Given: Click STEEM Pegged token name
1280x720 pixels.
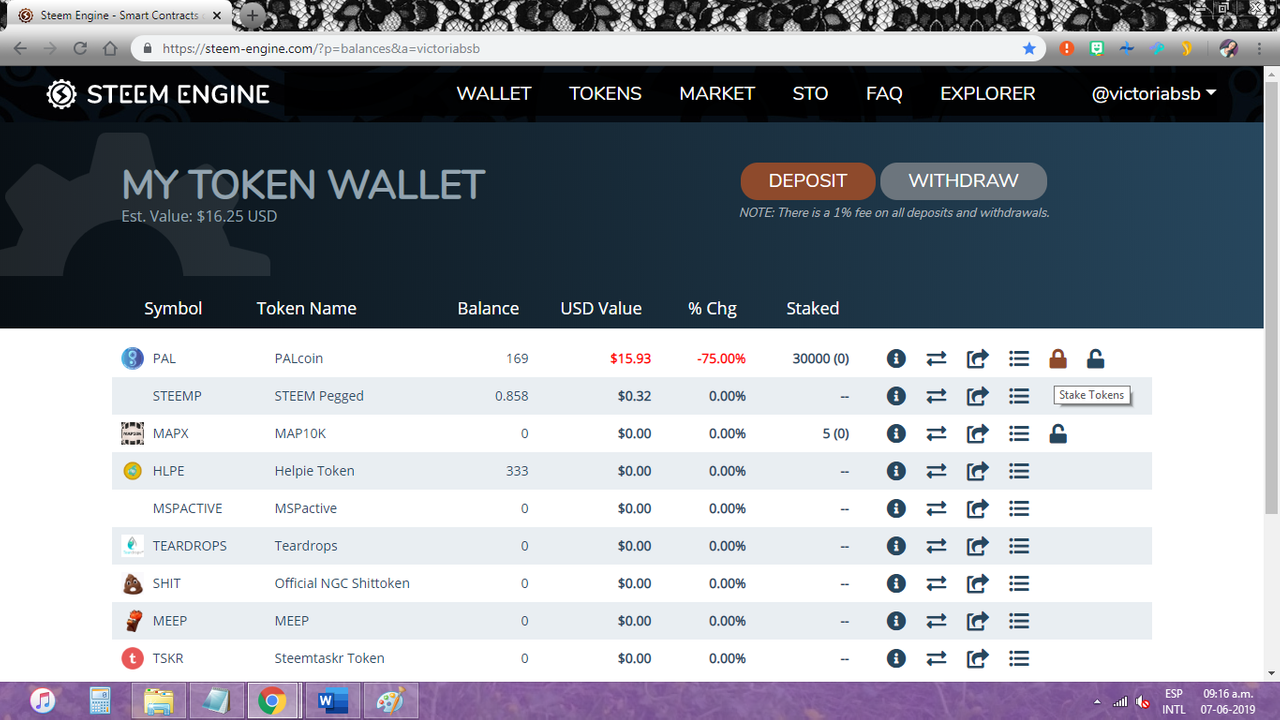Looking at the screenshot, I should click(x=319, y=396).
